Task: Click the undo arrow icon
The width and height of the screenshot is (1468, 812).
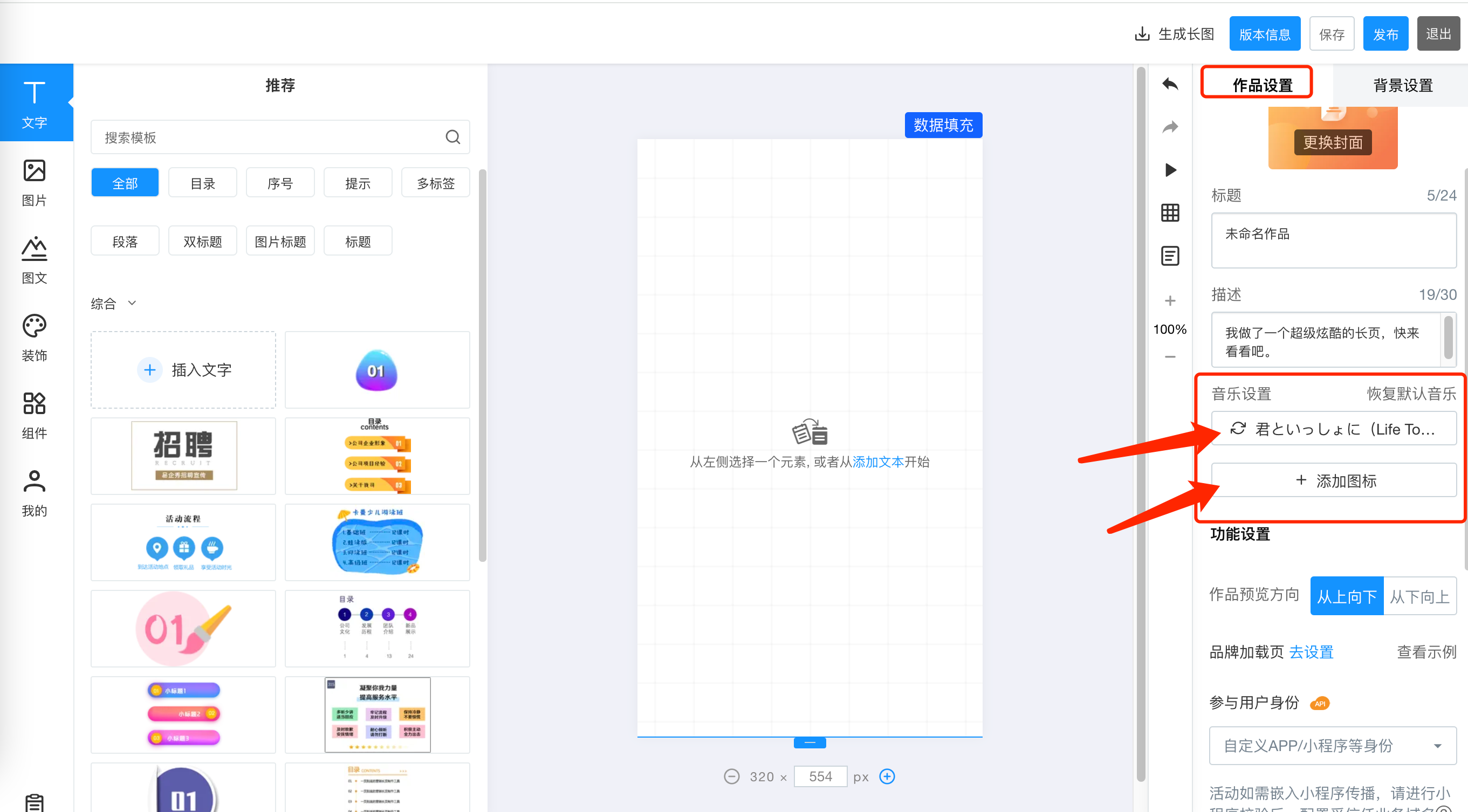Action: pyautogui.click(x=1169, y=84)
